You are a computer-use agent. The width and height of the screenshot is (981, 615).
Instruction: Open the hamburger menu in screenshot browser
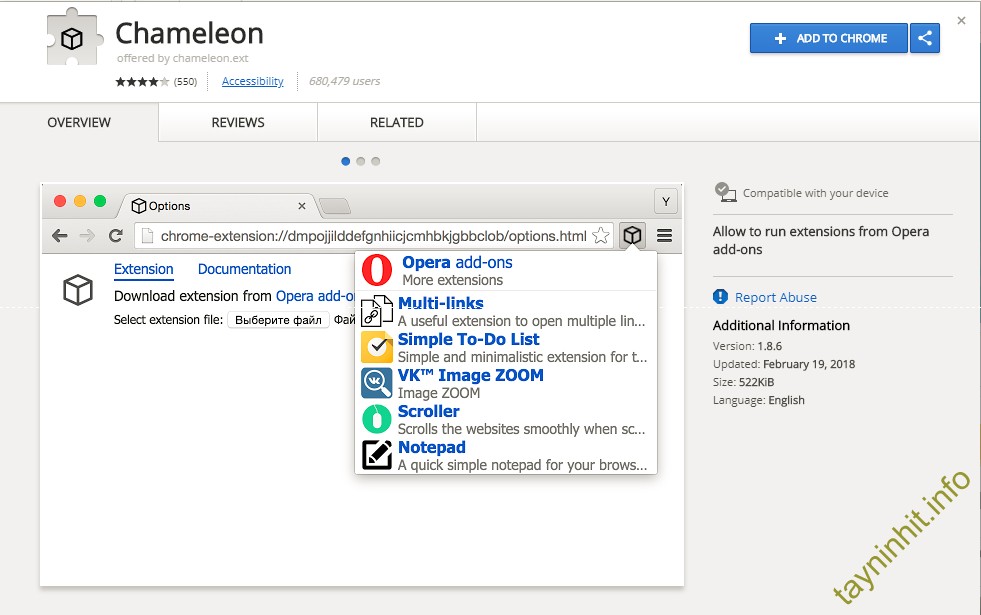click(664, 236)
